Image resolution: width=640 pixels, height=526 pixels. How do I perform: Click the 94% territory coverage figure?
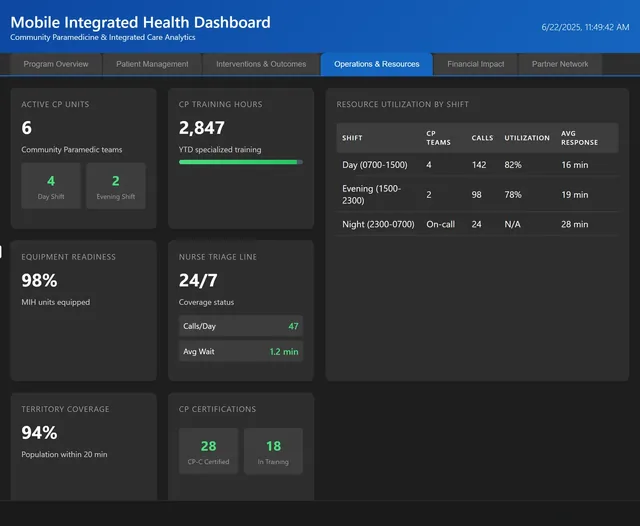39,433
